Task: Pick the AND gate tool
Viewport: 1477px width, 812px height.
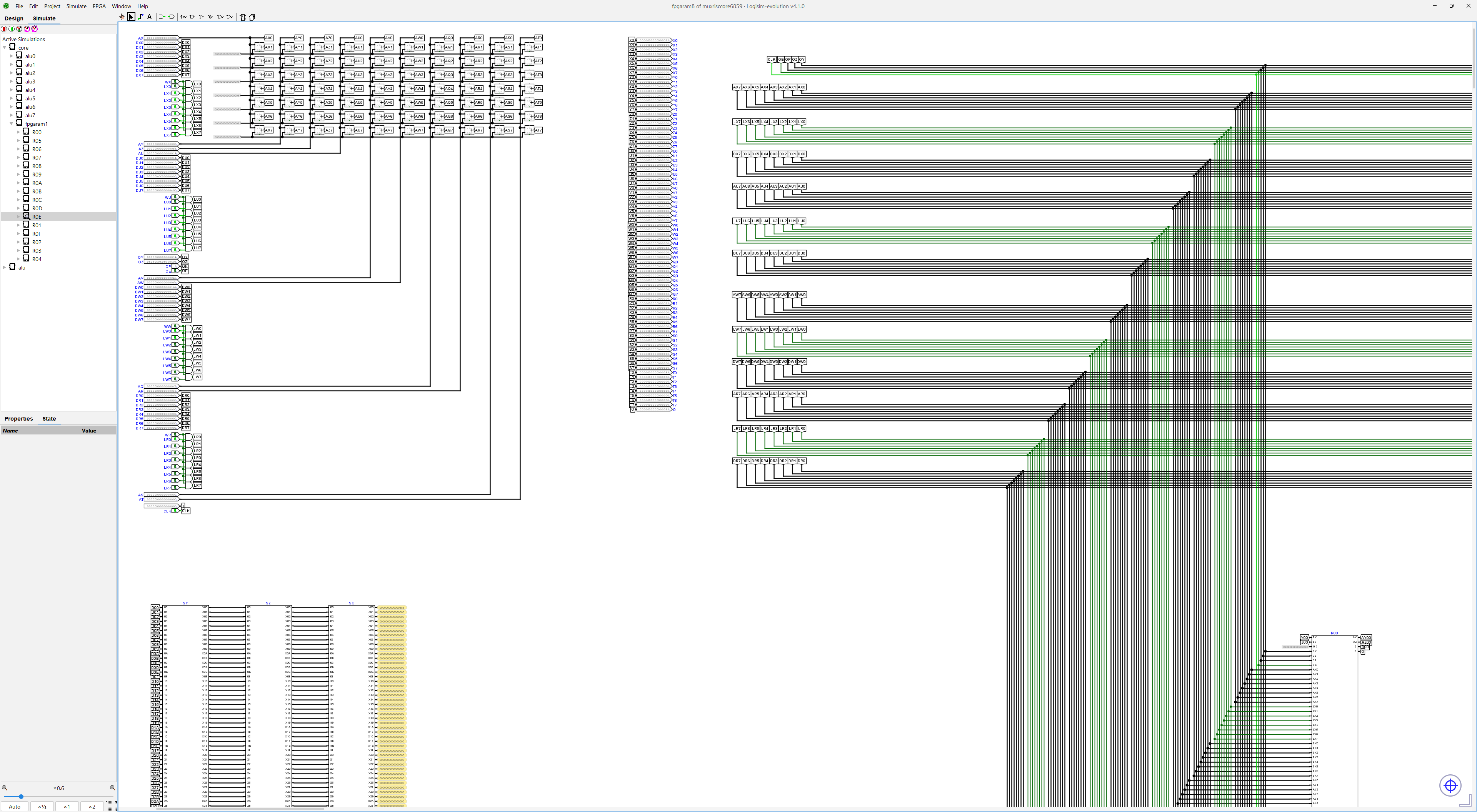Action: point(193,17)
